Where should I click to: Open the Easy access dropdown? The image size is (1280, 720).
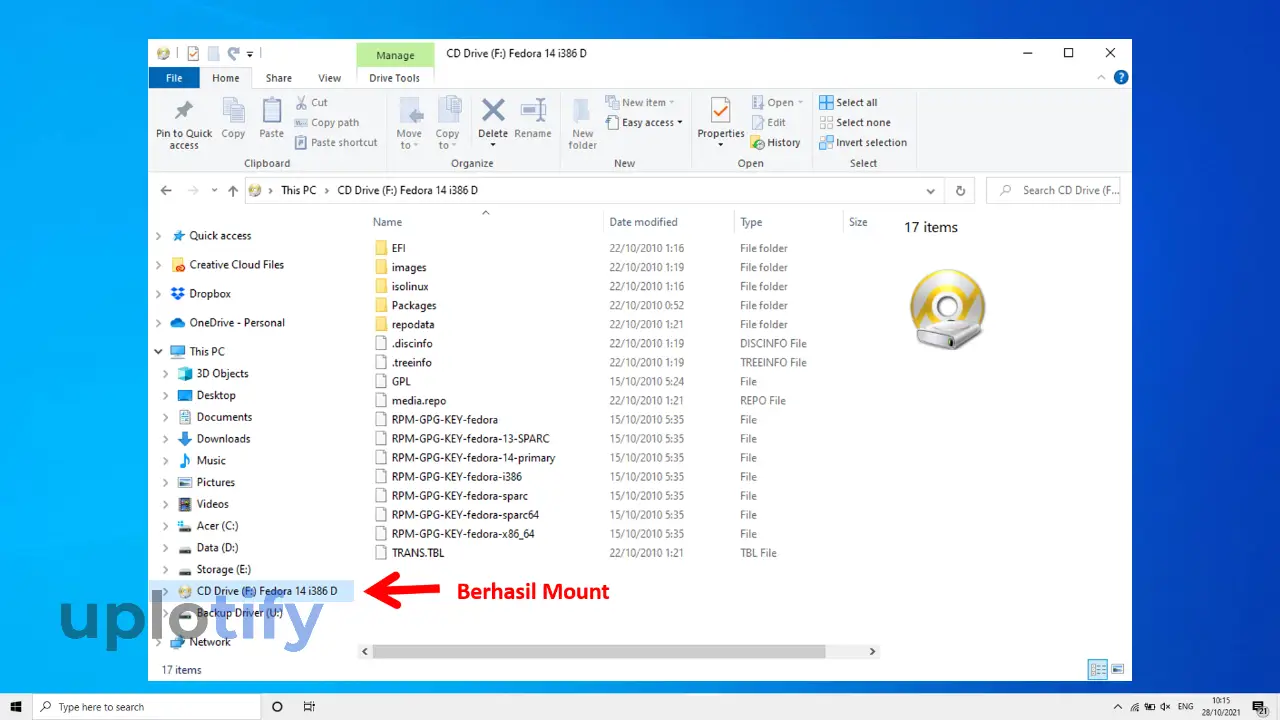pyautogui.click(x=643, y=122)
